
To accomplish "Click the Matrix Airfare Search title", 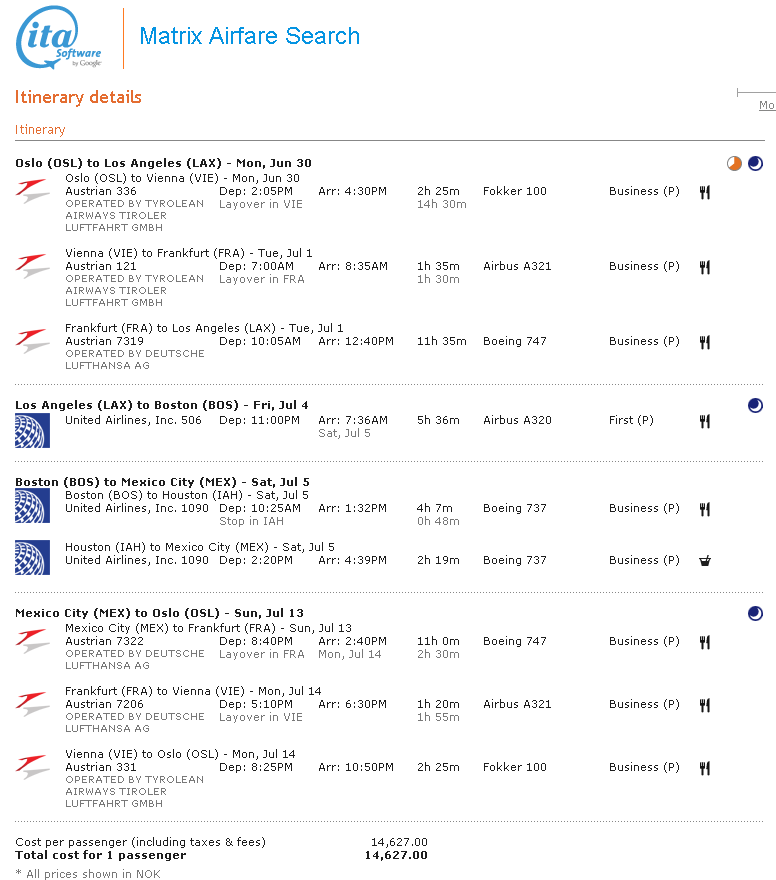I will pyautogui.click(x=249, y=37).
